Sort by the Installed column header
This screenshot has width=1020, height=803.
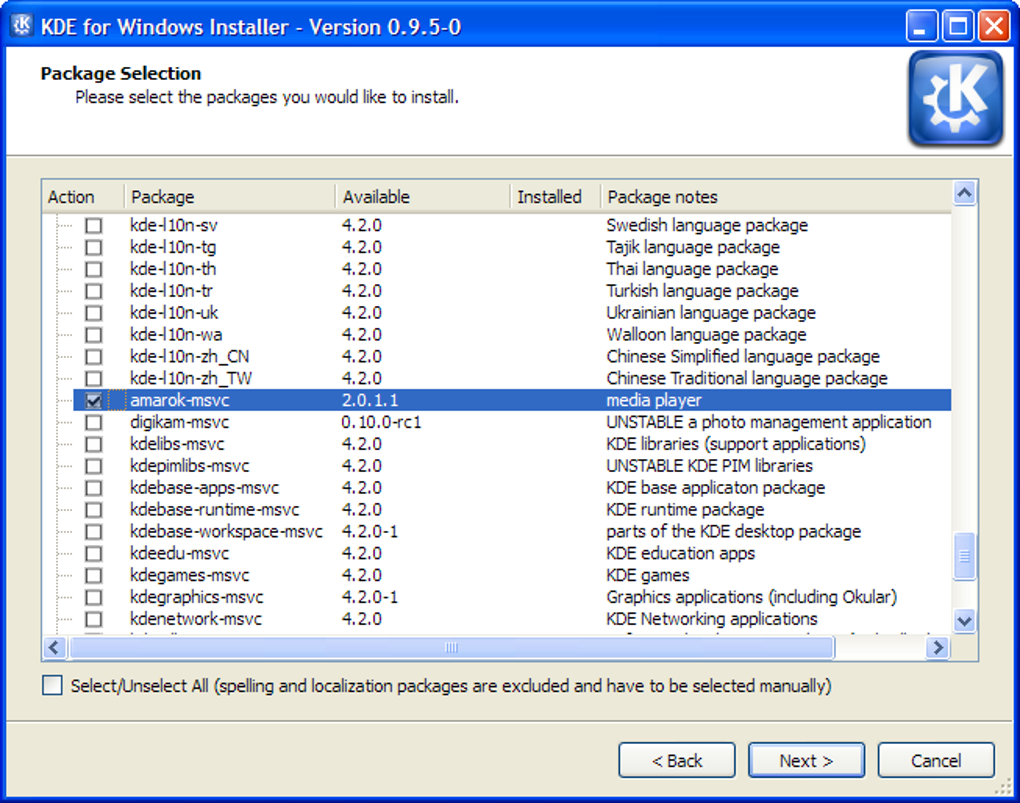[x=556, y=197]
